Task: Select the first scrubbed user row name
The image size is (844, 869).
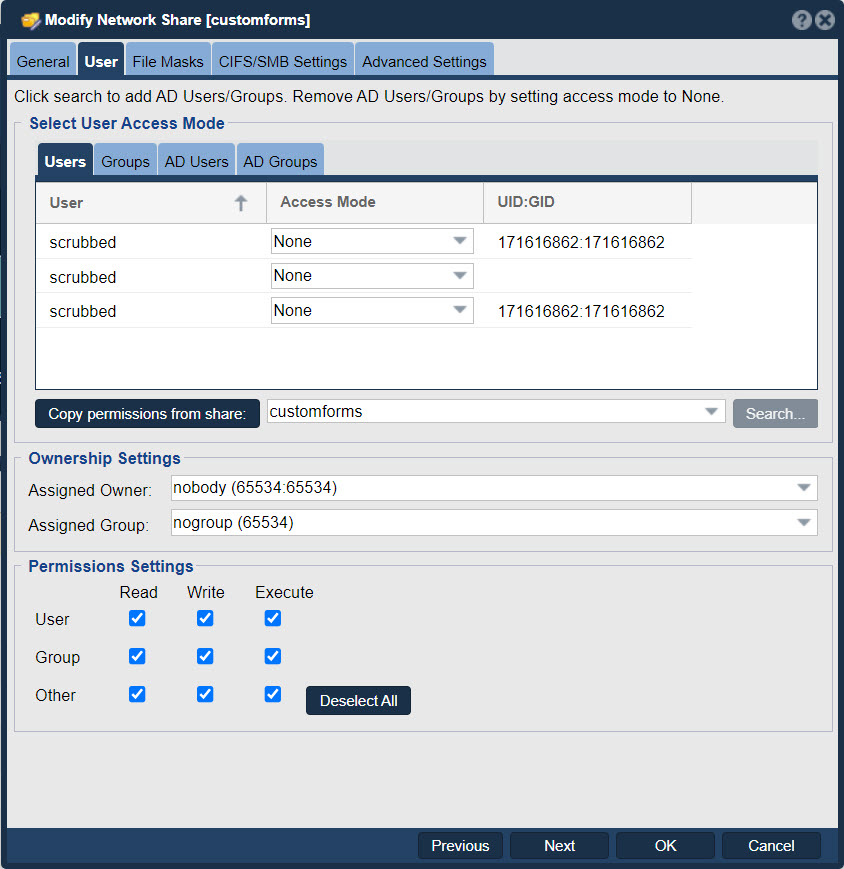Action: [x=83, y=242]
